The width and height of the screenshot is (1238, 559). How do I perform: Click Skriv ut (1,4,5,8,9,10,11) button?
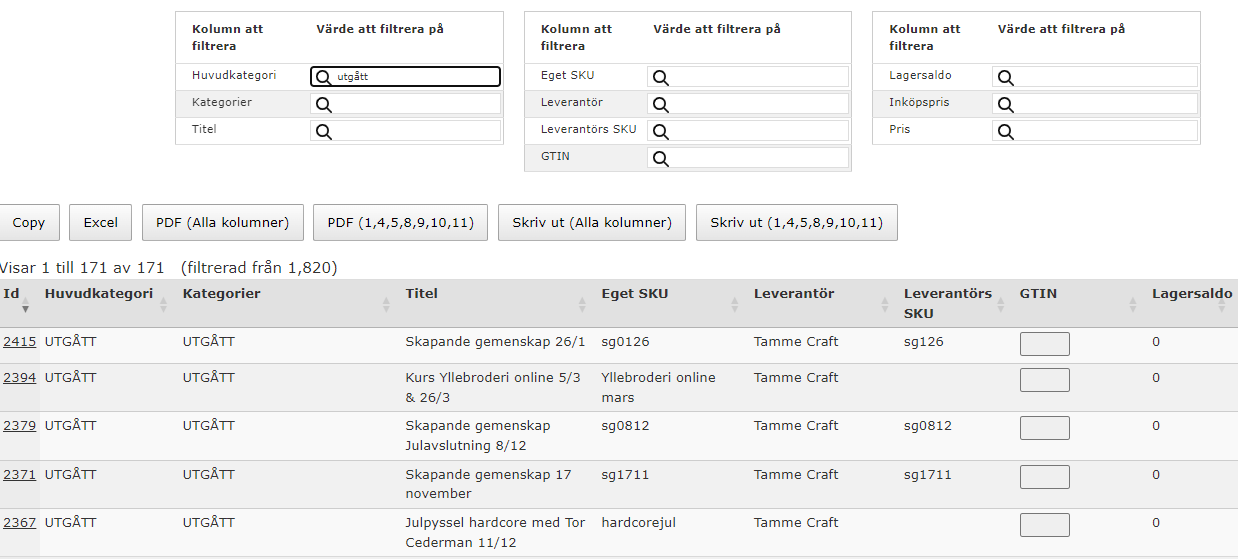point(796,223)
